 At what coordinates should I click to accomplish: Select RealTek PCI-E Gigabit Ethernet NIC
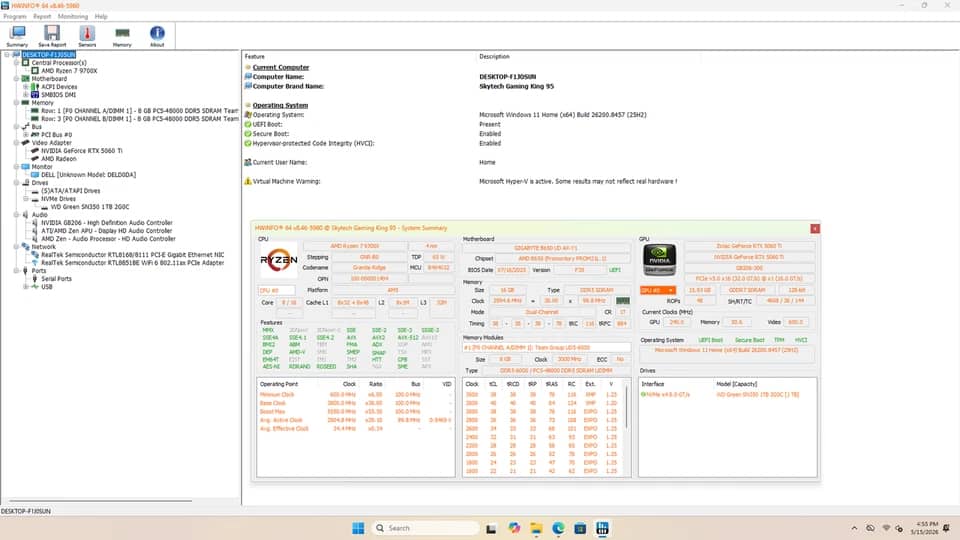point(132,254)
